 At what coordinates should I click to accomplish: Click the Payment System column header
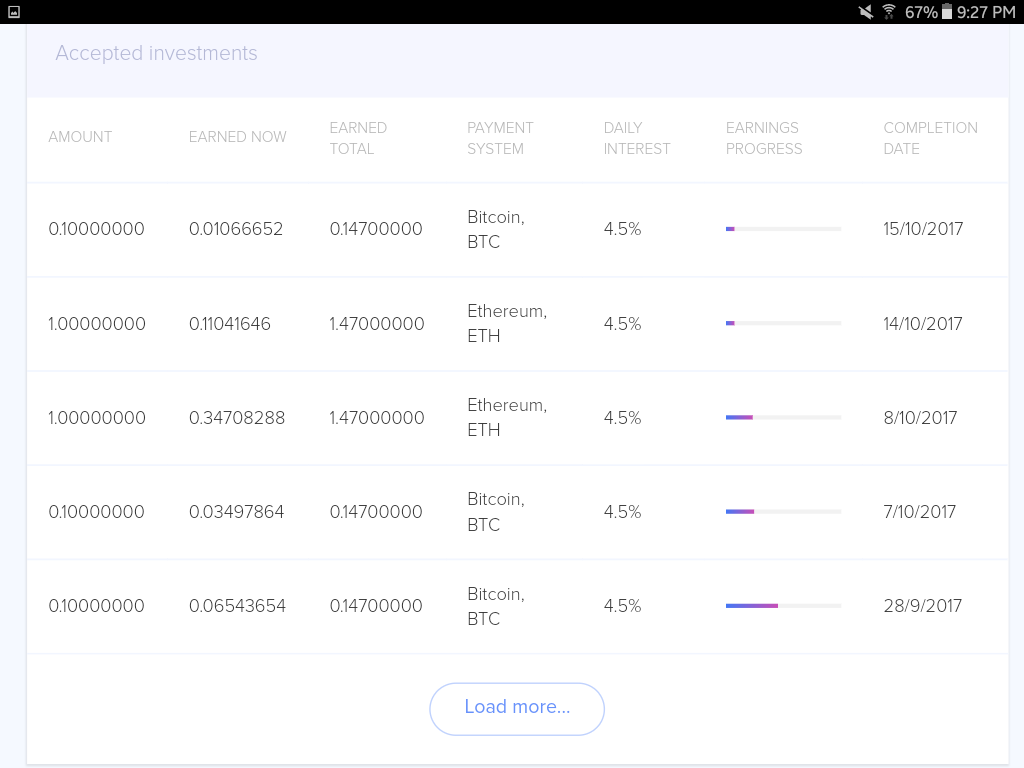tap(500, 138)
